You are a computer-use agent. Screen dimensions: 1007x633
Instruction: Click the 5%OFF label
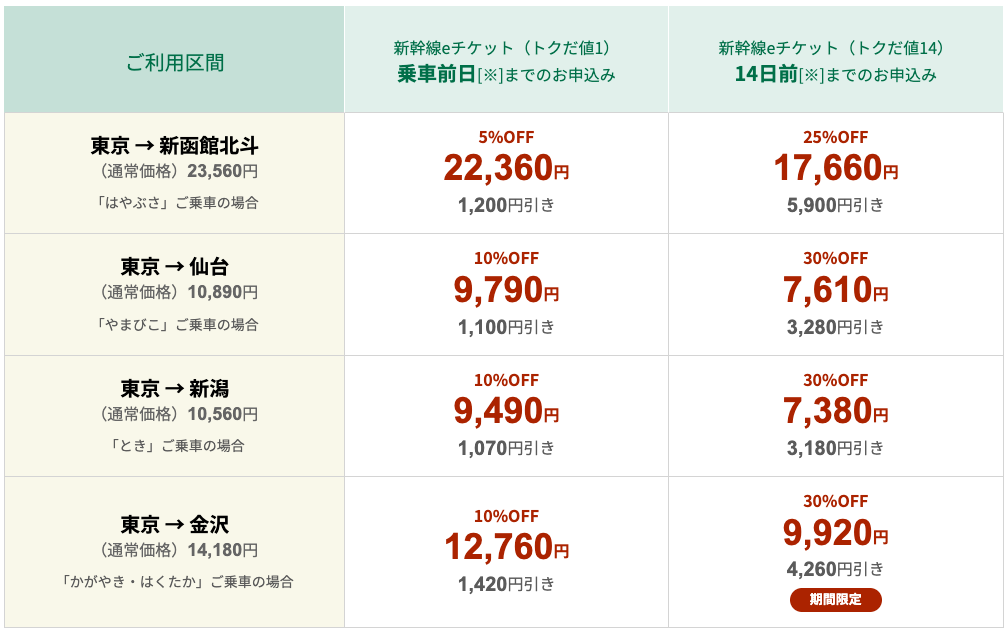coord(506,137)
